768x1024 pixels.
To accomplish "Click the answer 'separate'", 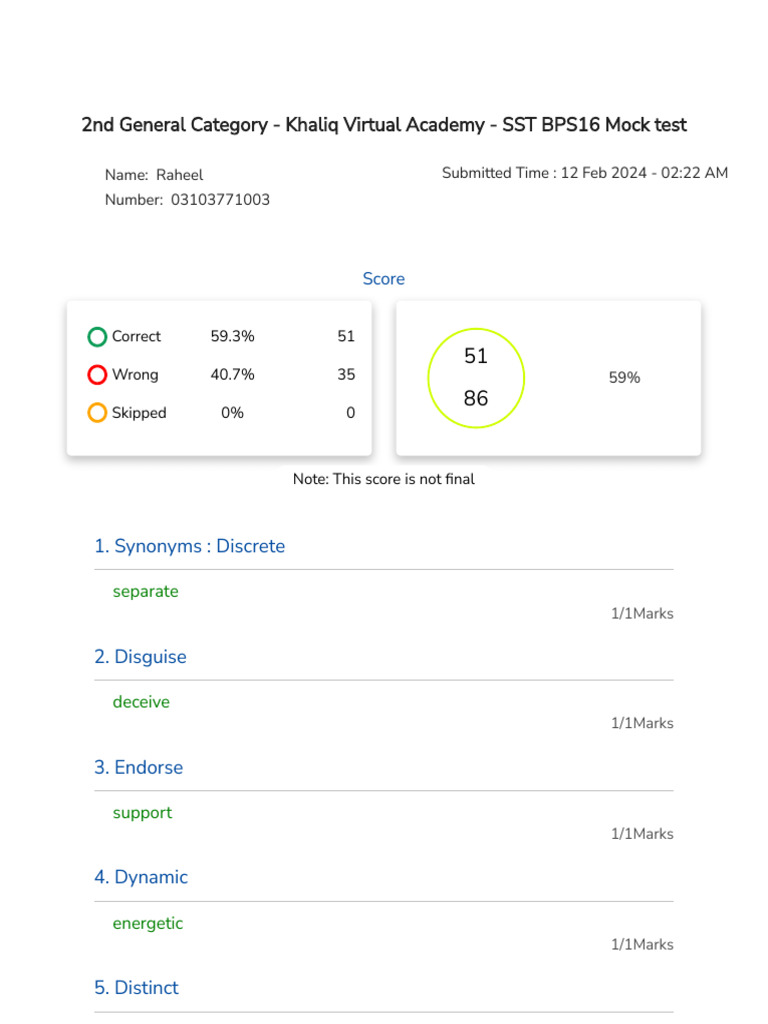I will [146, 591].
